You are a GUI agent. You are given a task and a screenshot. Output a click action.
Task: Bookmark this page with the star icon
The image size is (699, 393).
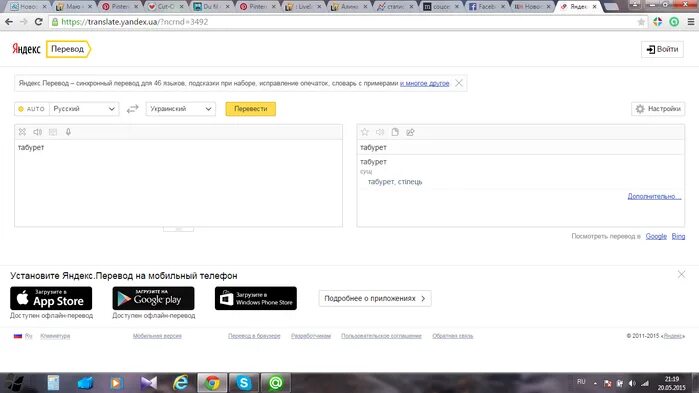click(641, 22)
